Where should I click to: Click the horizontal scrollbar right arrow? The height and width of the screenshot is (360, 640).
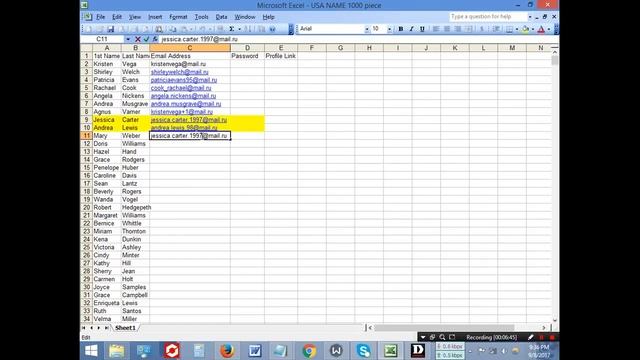point(544,328)
